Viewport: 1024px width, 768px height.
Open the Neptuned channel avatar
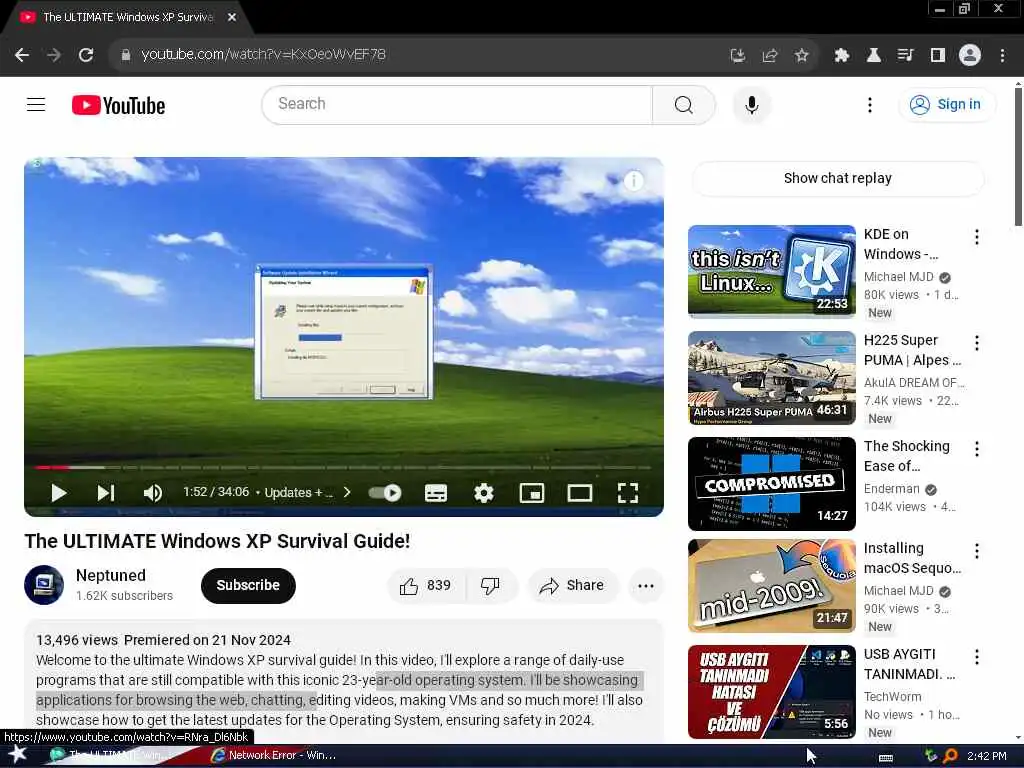pos(44,585)
